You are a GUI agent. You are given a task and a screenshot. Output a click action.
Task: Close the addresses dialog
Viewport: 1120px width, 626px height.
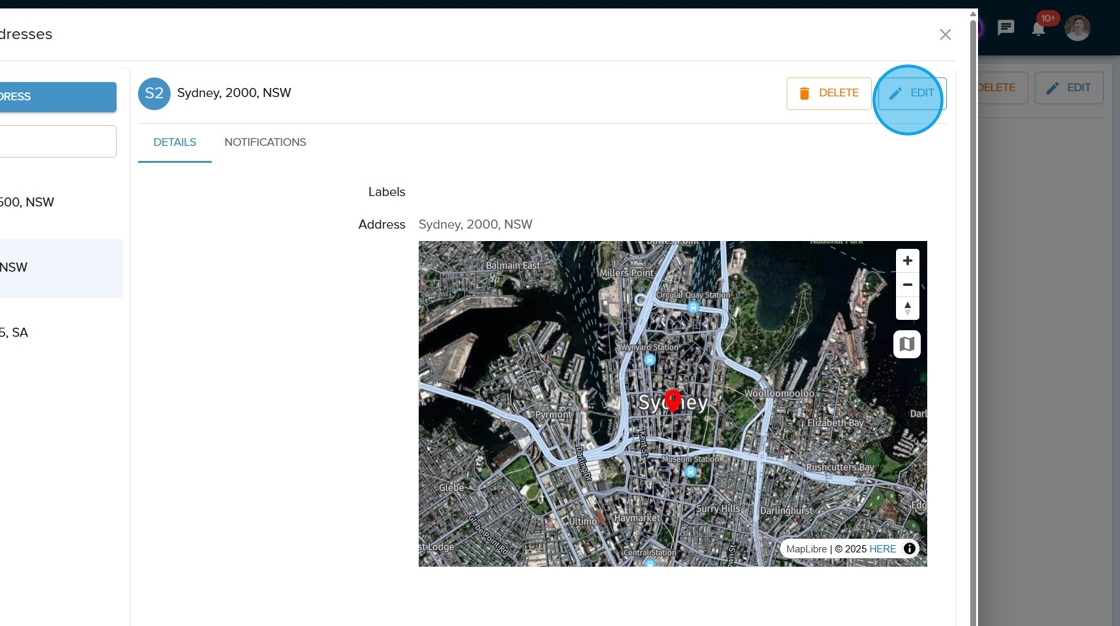(945, 35)
